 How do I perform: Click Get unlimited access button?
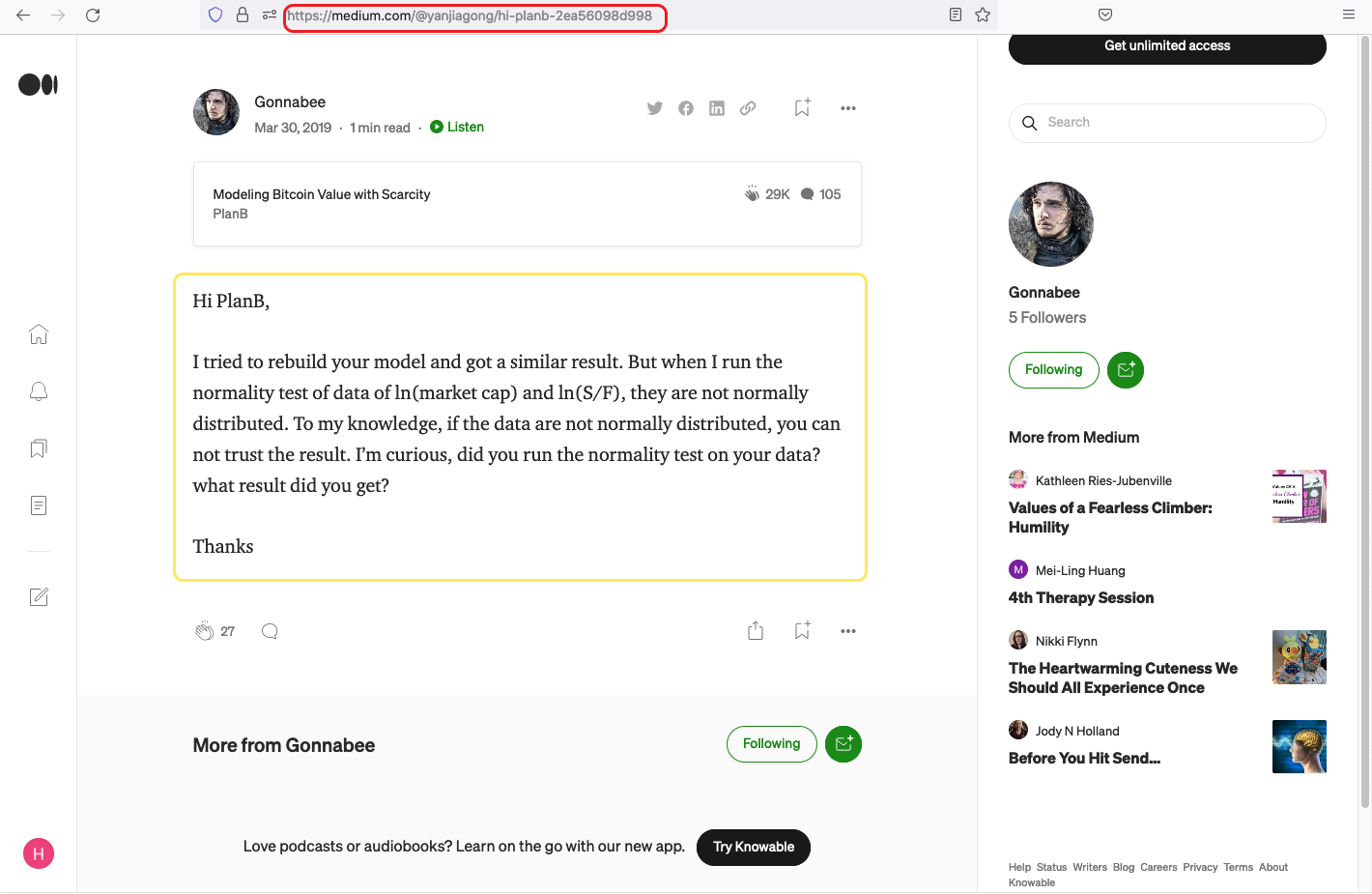[x=1167, y=46]
